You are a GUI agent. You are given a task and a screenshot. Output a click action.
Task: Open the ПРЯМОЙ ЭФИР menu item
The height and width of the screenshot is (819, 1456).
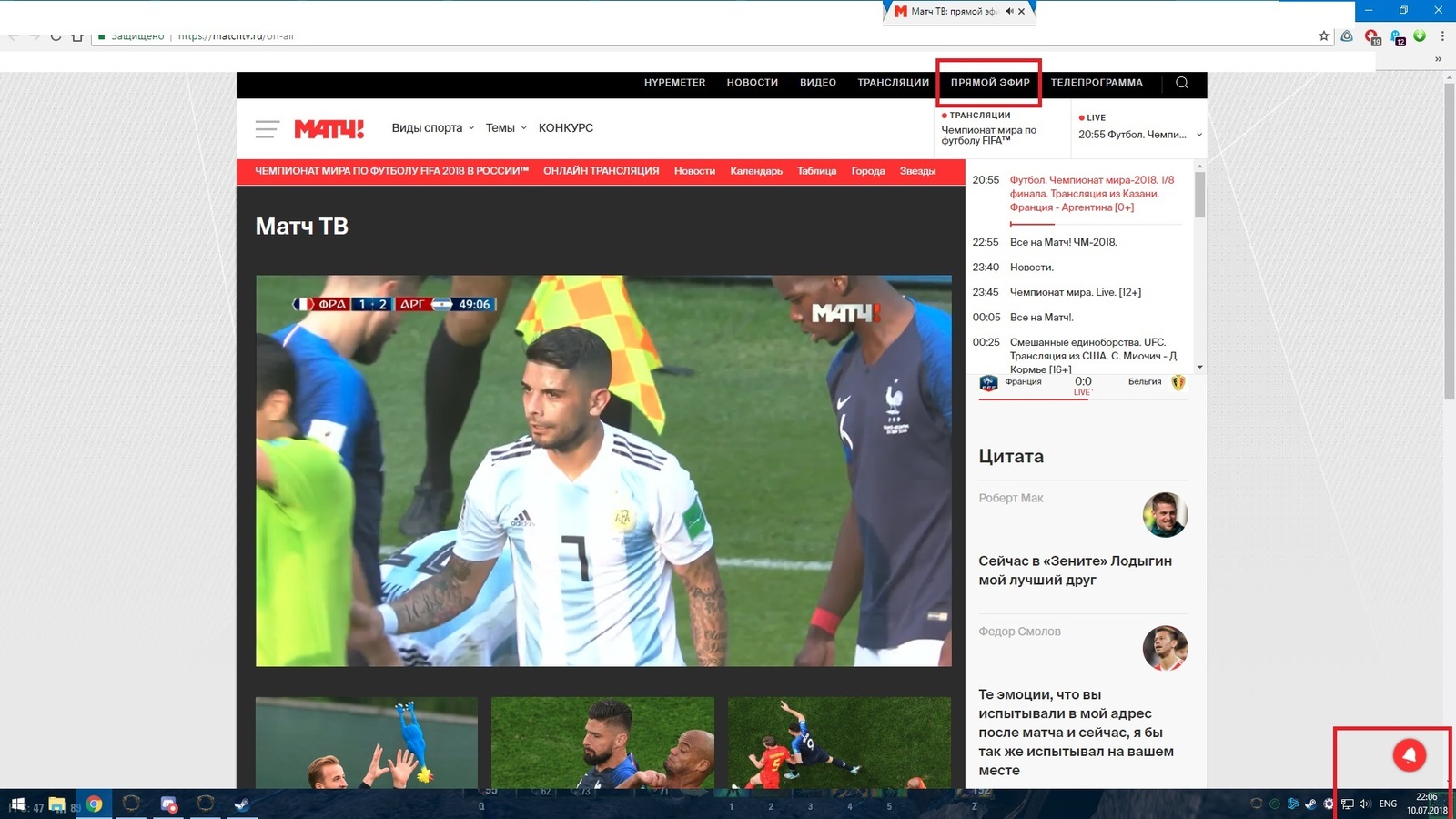tap(989, 83)
